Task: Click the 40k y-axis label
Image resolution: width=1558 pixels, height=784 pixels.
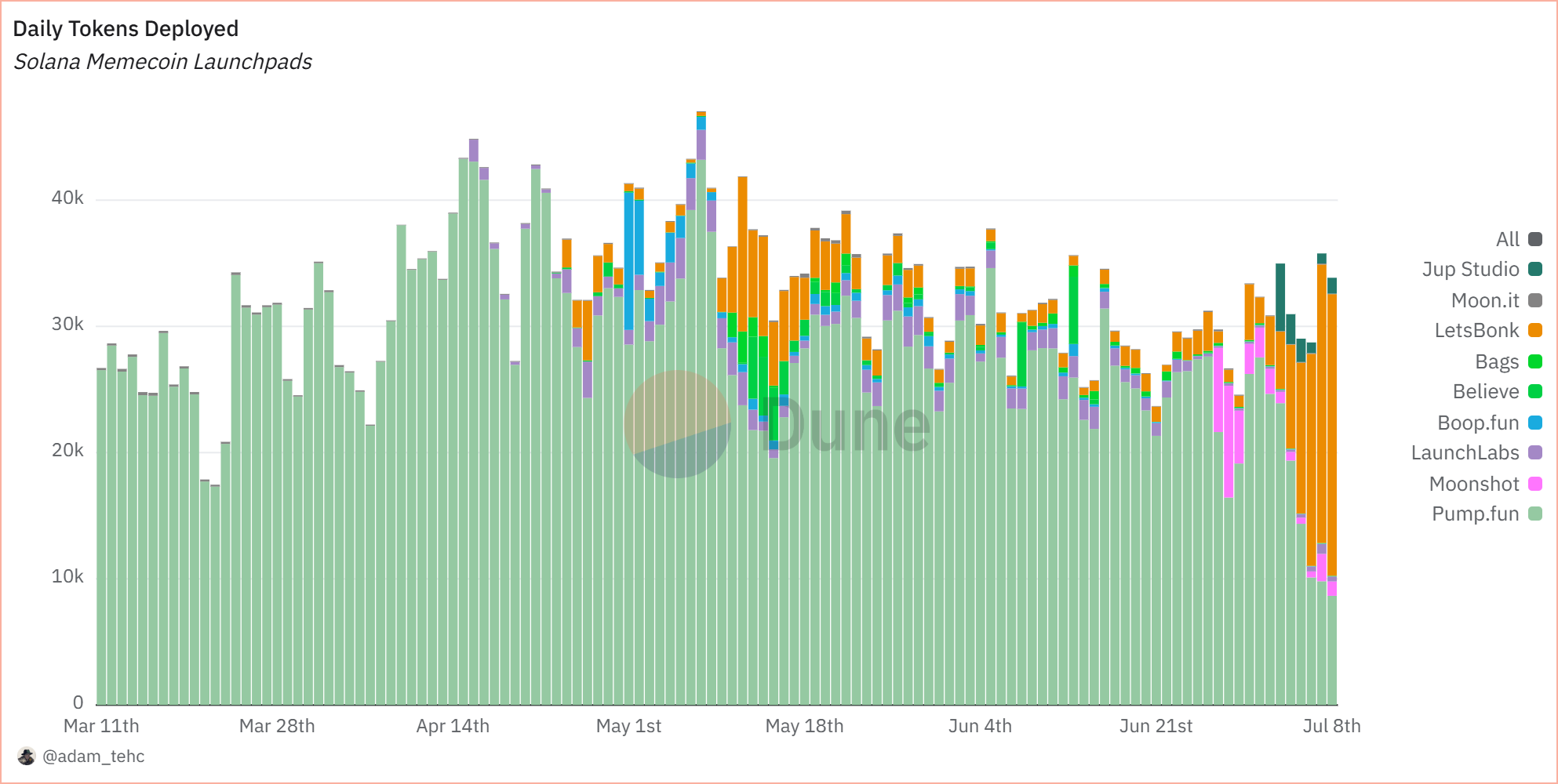Action: click(x=67, y=198)
